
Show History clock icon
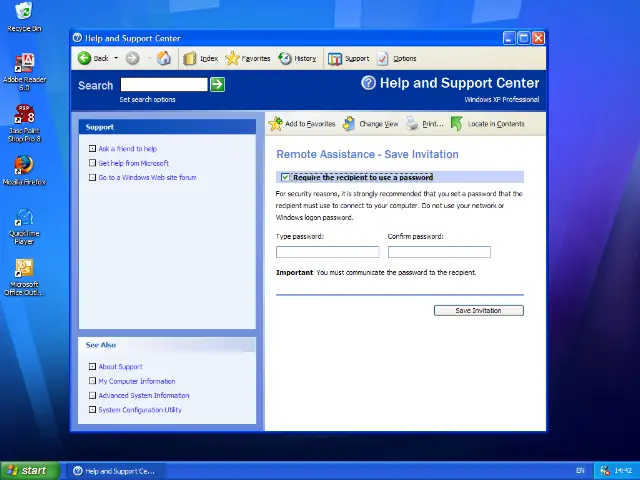point(285,58)
